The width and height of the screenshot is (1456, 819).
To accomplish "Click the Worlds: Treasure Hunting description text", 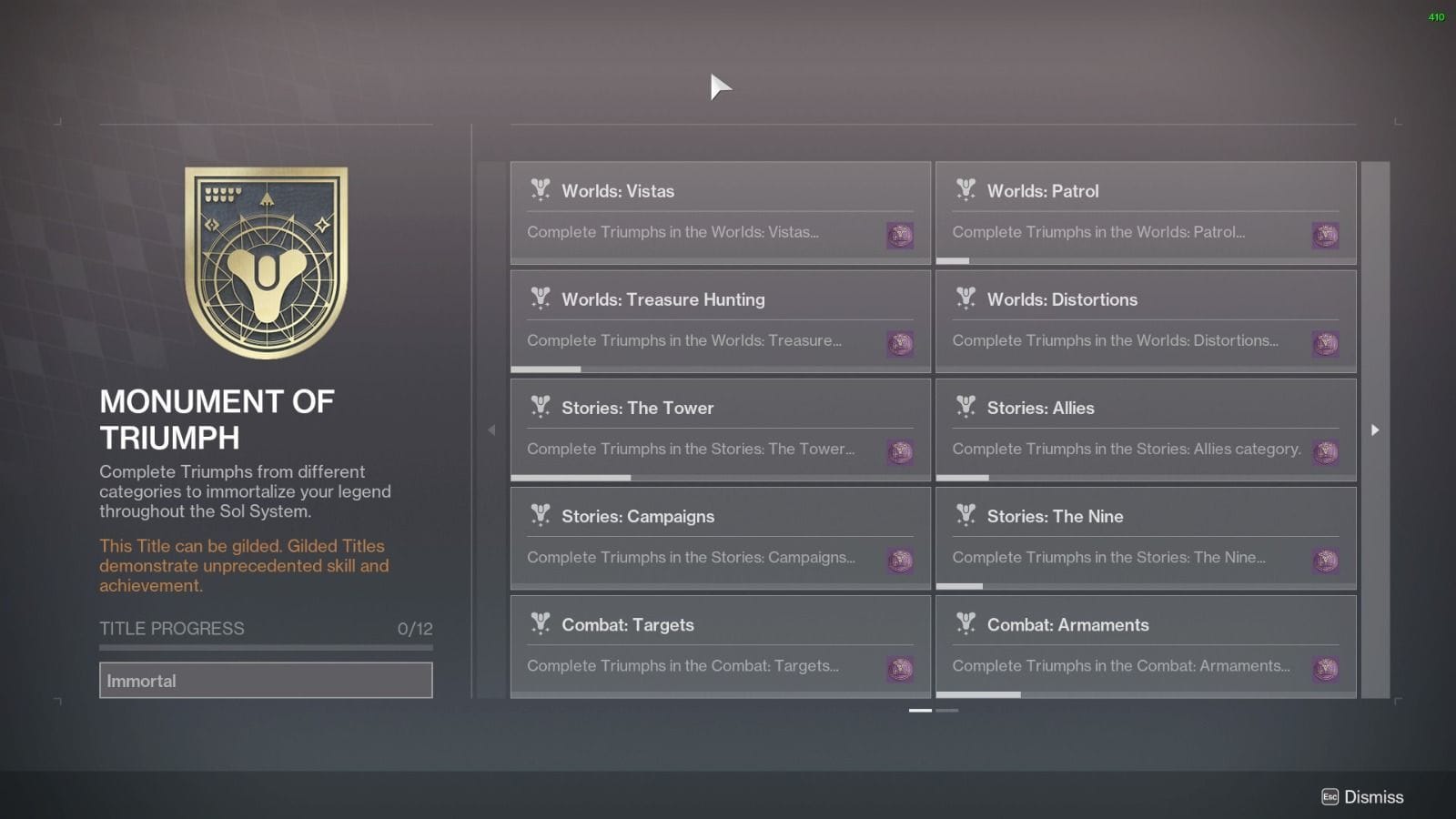I will [x=684, y=340].
